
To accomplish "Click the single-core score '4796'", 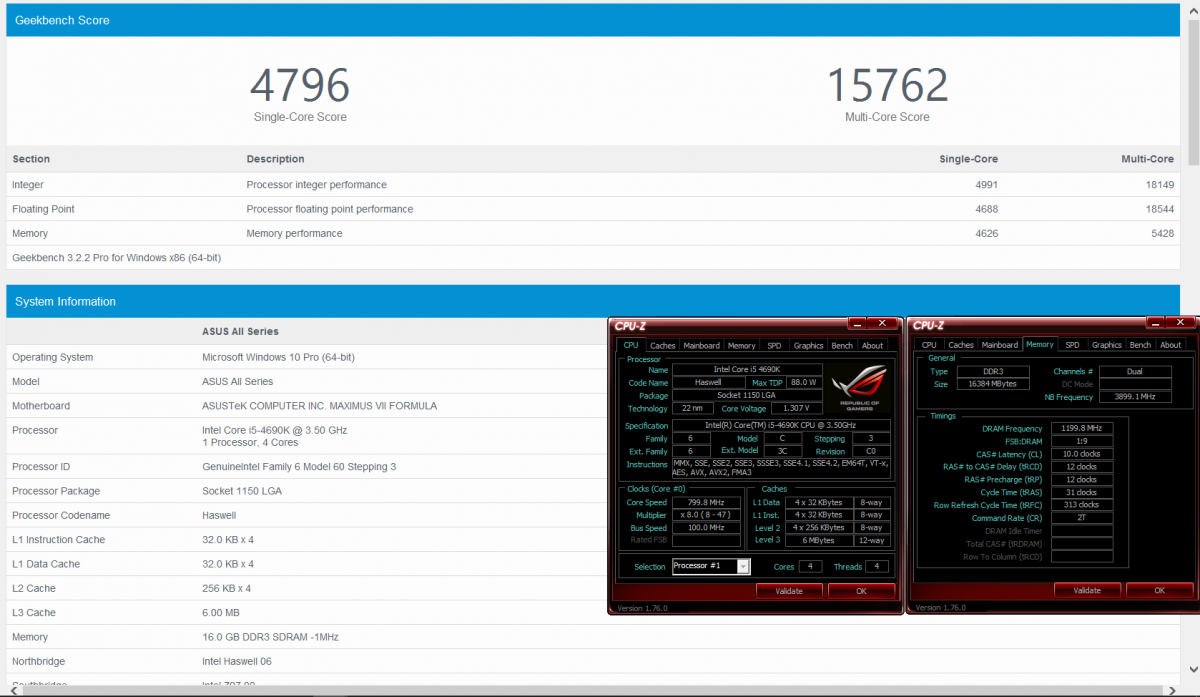I will [300, 85].
